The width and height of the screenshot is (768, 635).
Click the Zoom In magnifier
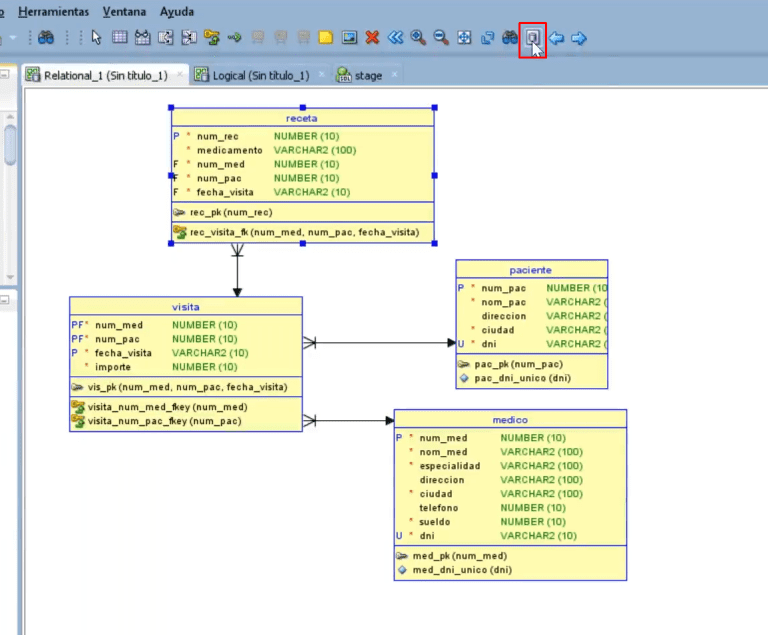coord(418,38)
